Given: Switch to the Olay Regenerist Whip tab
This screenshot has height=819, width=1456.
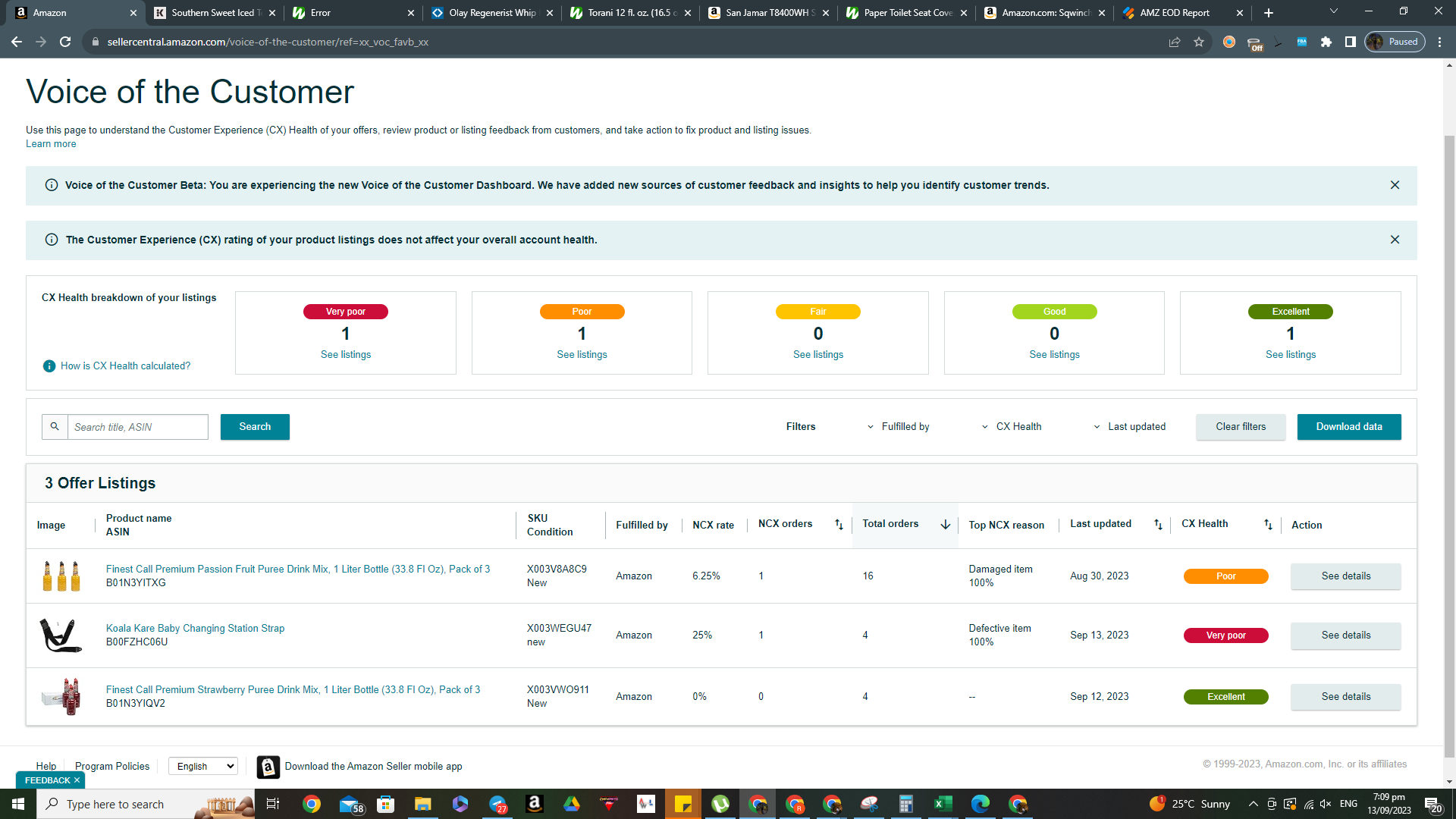Looking at the screenshot, I should point(492,13).
